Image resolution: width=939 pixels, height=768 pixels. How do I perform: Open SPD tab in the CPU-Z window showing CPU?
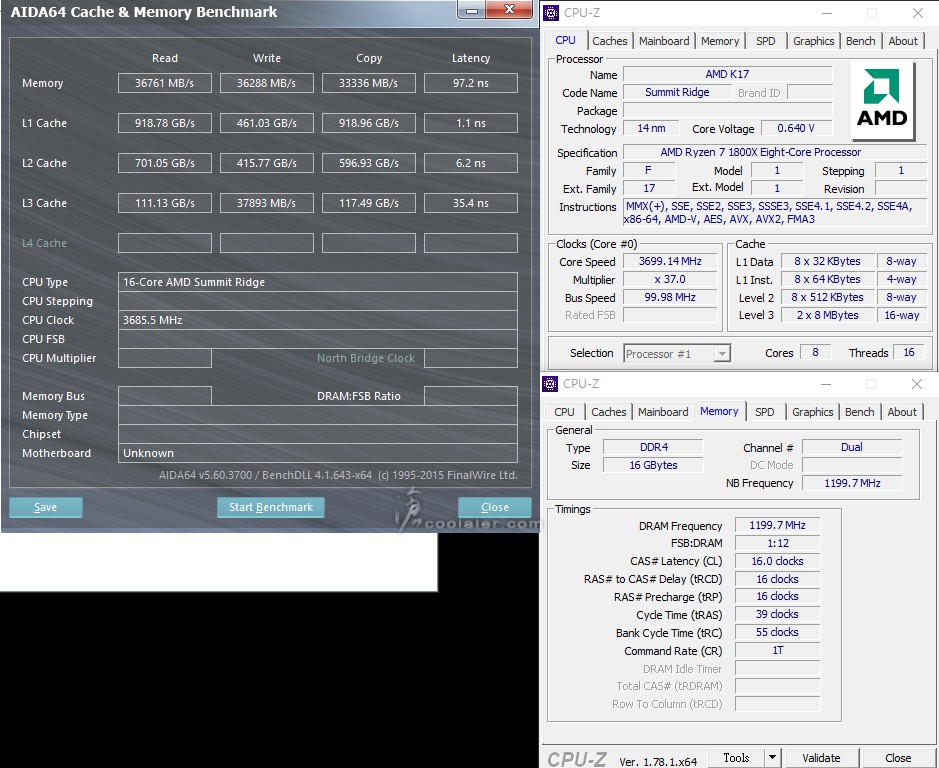(765, 41)
